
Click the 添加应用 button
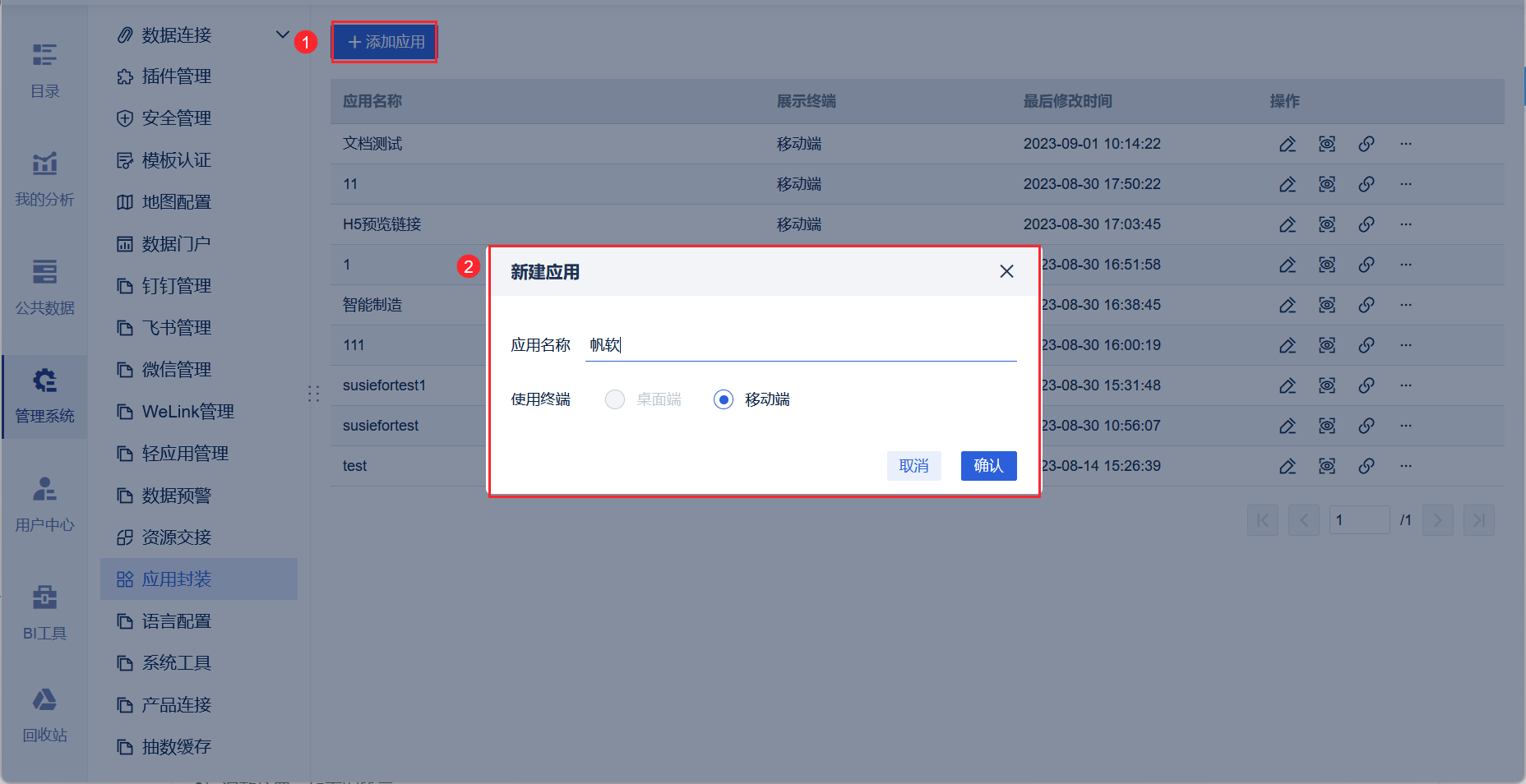click(x=385, y=42)
